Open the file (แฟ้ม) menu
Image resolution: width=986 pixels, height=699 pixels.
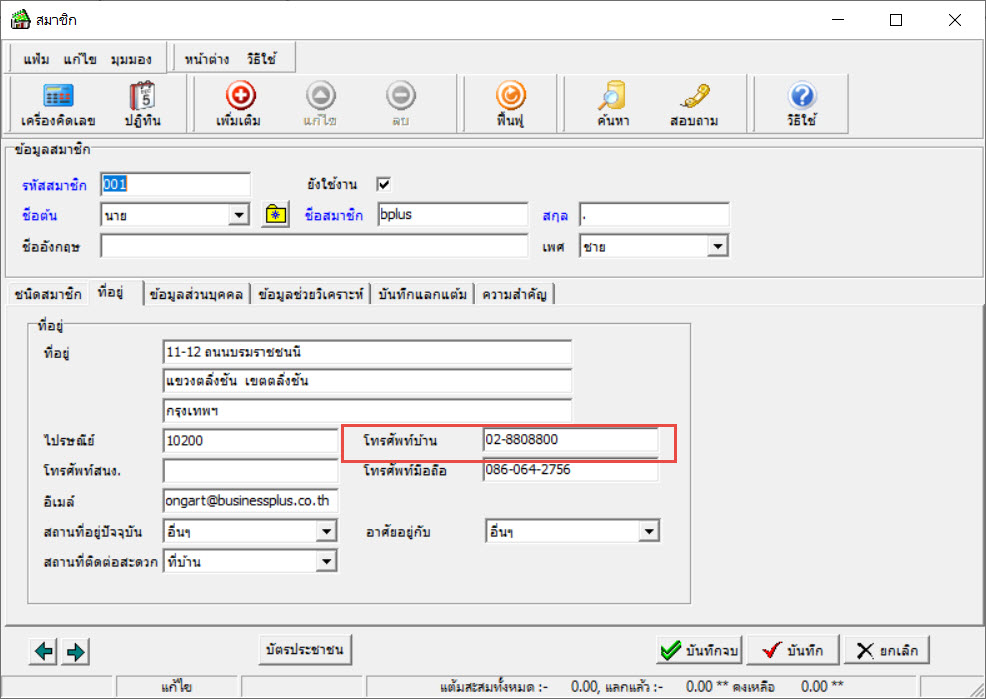point(36,59)
